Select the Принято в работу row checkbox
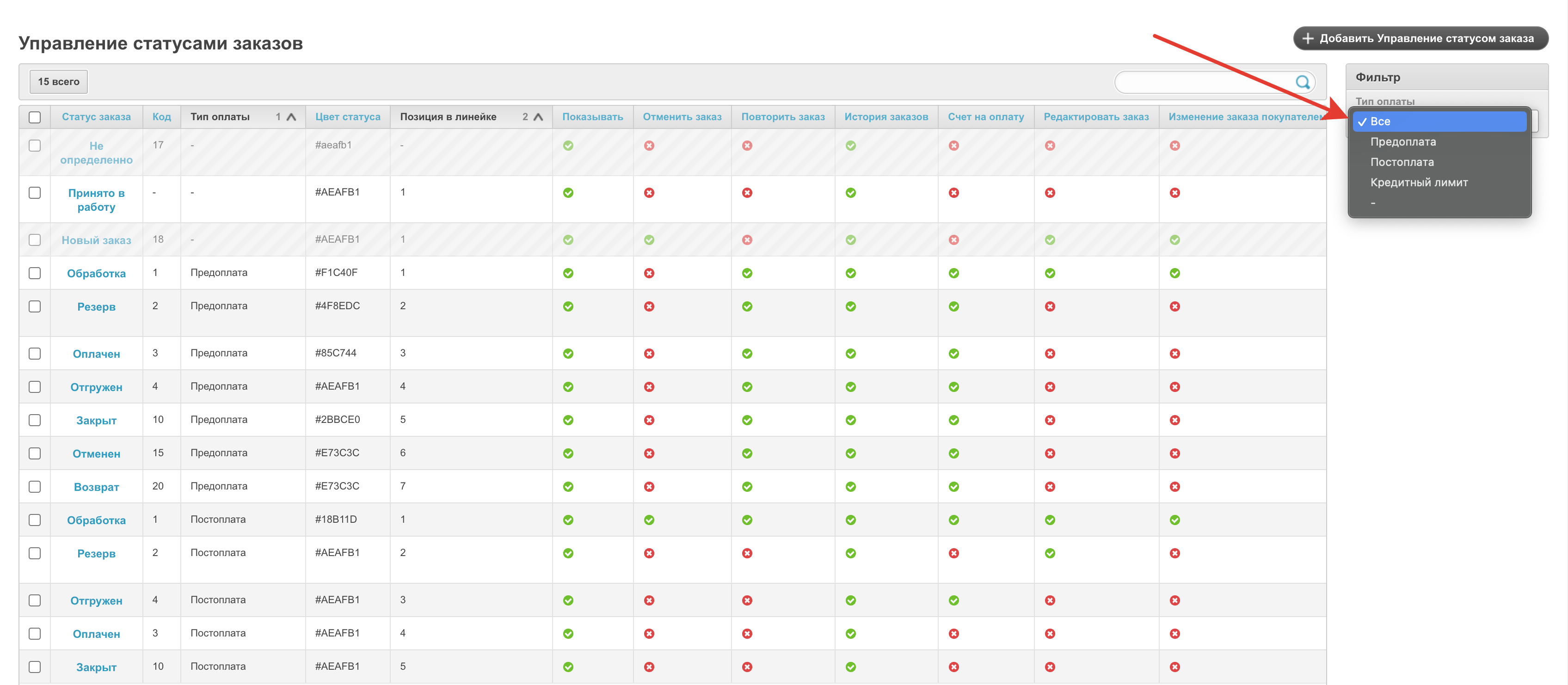Viewport: 1568px width, 685px height. (35, 193)
